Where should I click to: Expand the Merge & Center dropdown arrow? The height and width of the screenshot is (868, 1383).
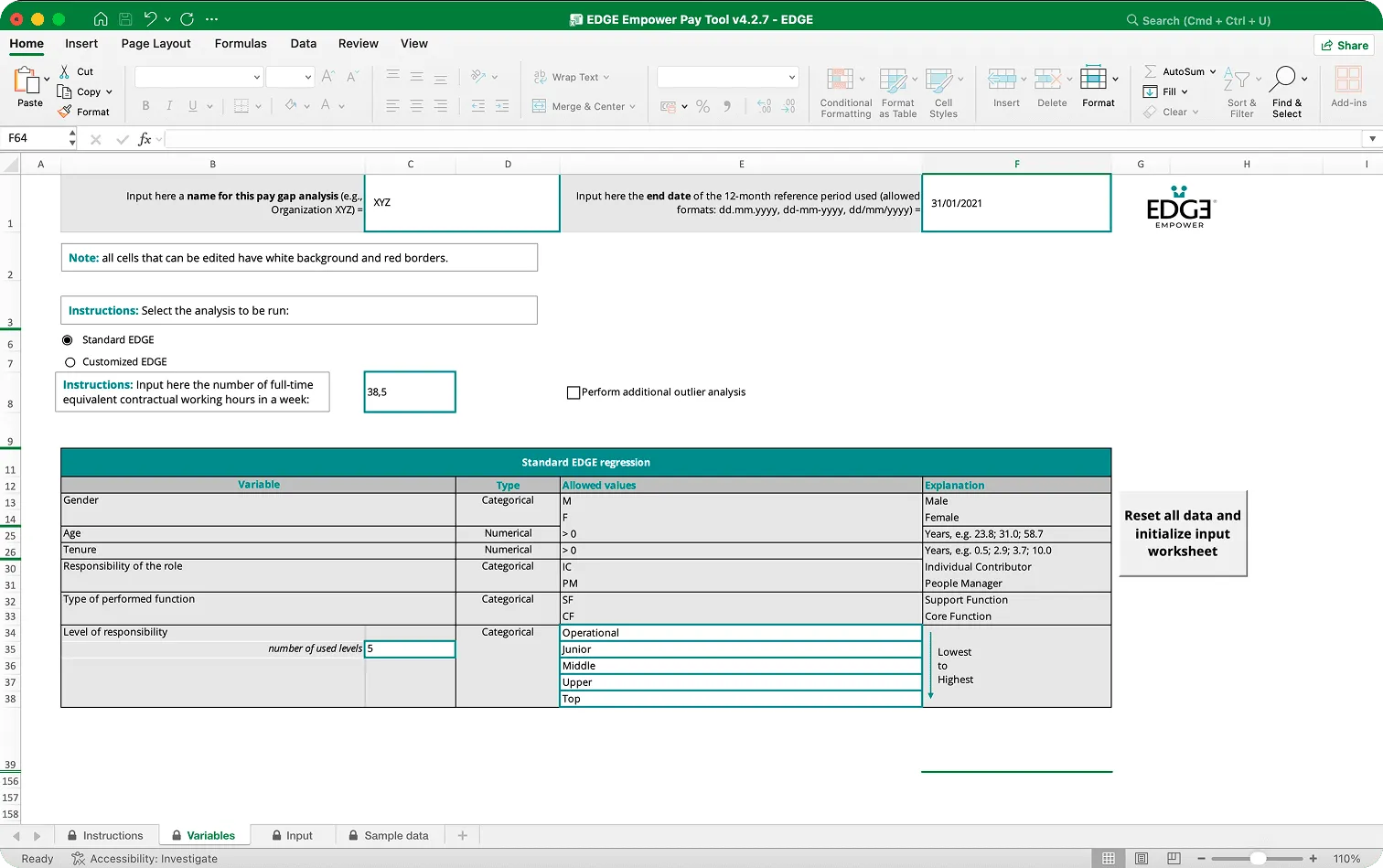(x=632, y=106)
